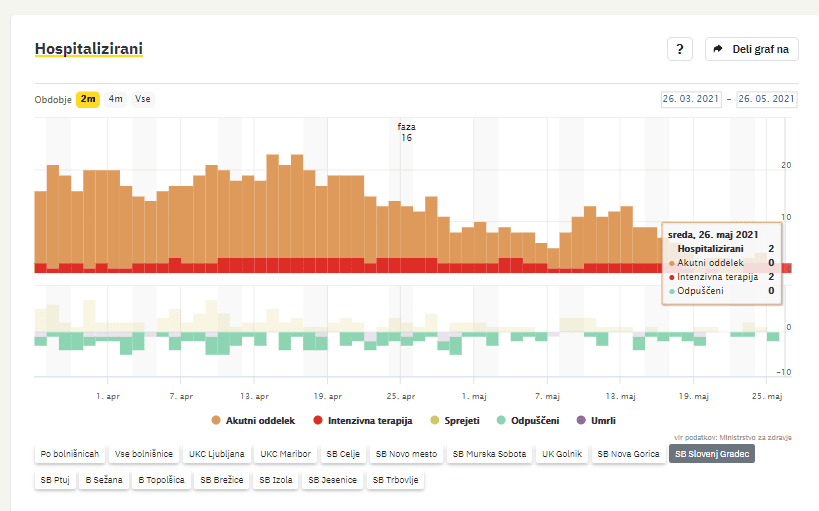The image size is (819, 511).
Task: Toggle the Umrli legend item
Action: [596, 420]
